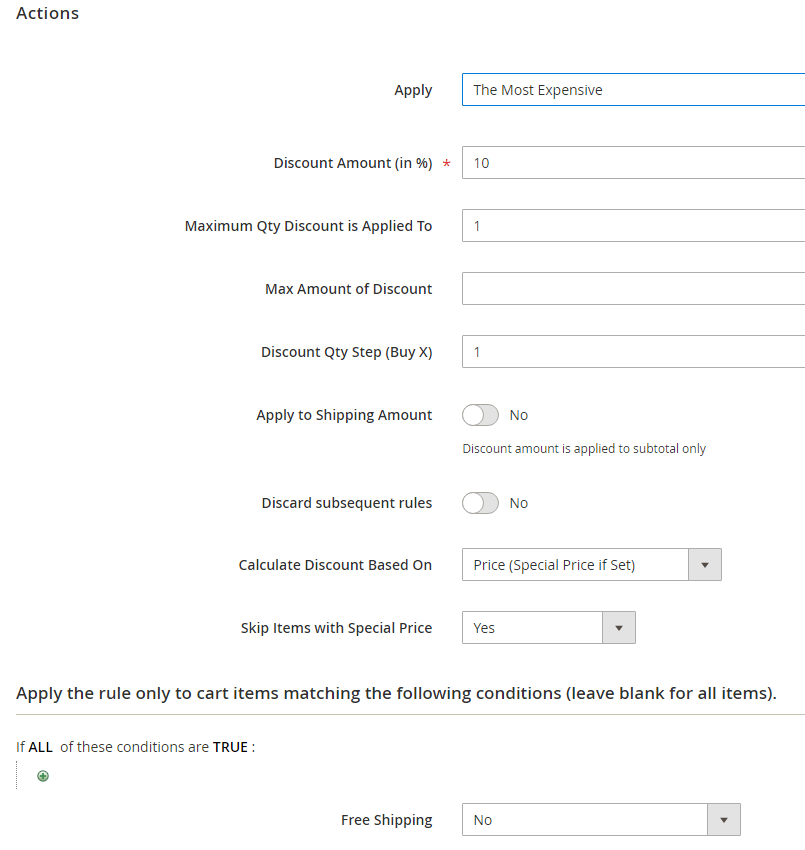805x850 pixels.
Task: Click the Maximum Qty Discount is Applied To field
Action: (x=634, y=226)
